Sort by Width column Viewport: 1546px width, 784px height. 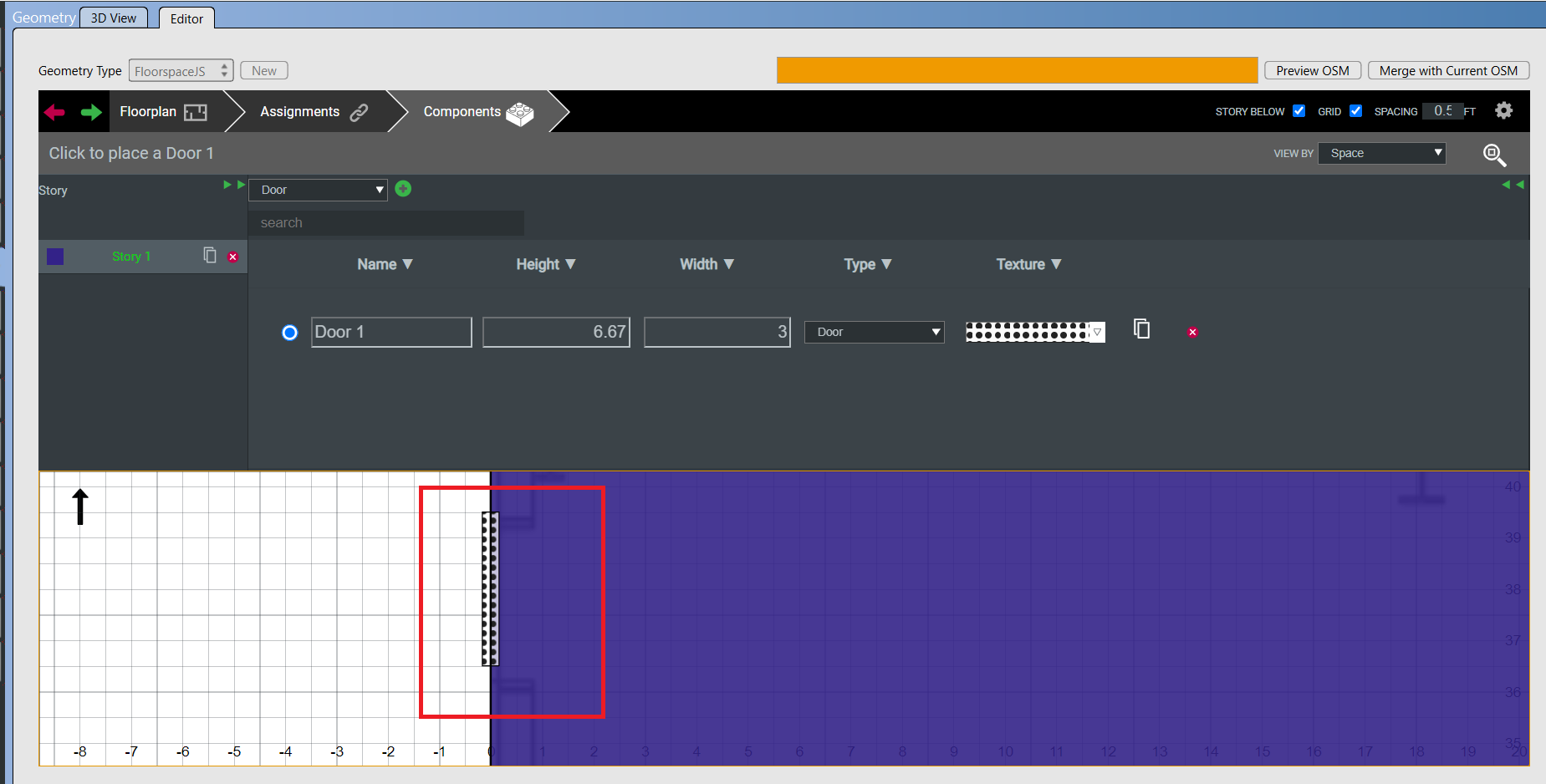[707, 264]
